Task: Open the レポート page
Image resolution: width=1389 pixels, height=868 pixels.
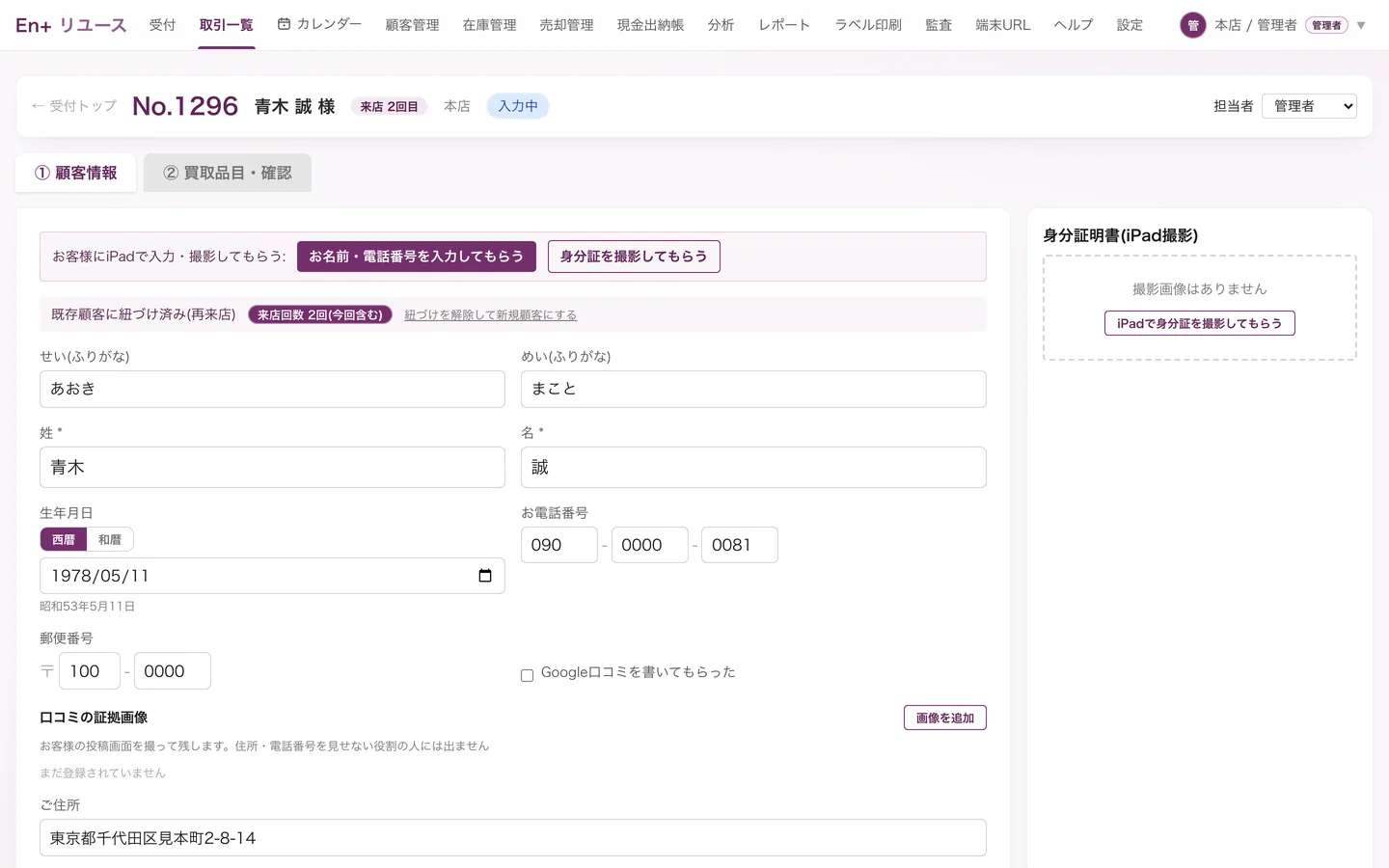Action: pos(784,25)
